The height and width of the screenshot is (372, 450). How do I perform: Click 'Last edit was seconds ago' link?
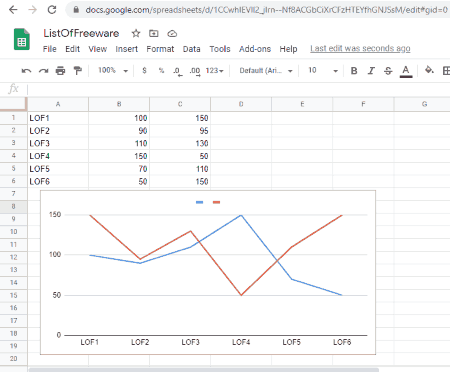pos(360,49)
